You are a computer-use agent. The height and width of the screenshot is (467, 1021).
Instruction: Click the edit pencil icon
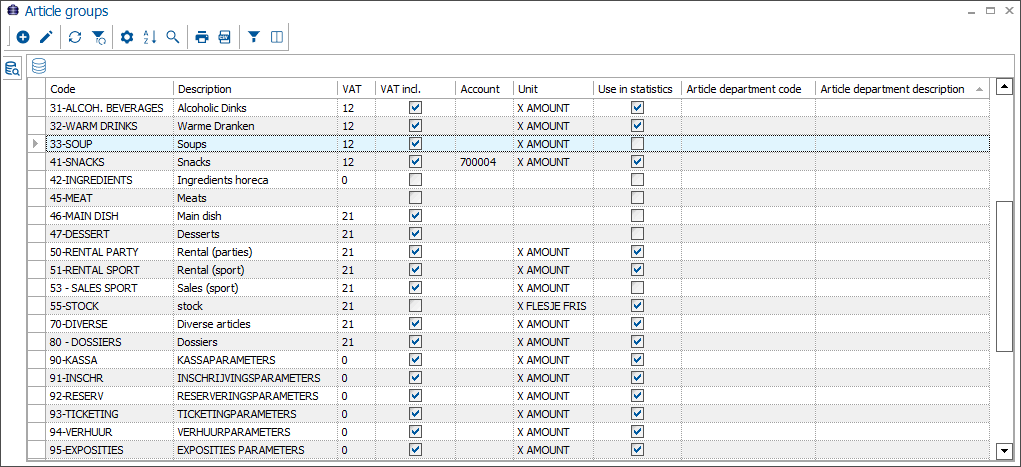point(46,38)
